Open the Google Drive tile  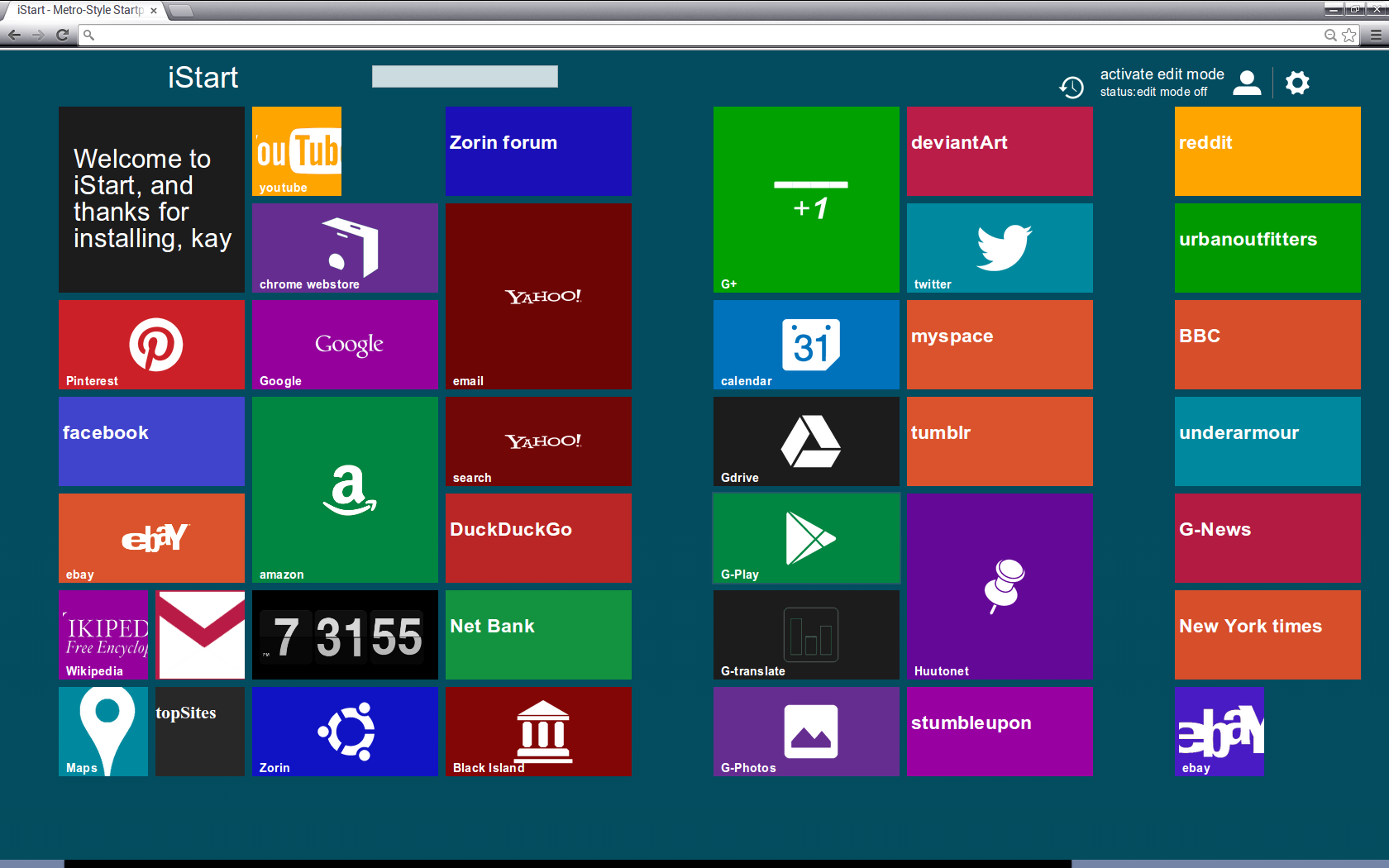[x=806, y=441]
